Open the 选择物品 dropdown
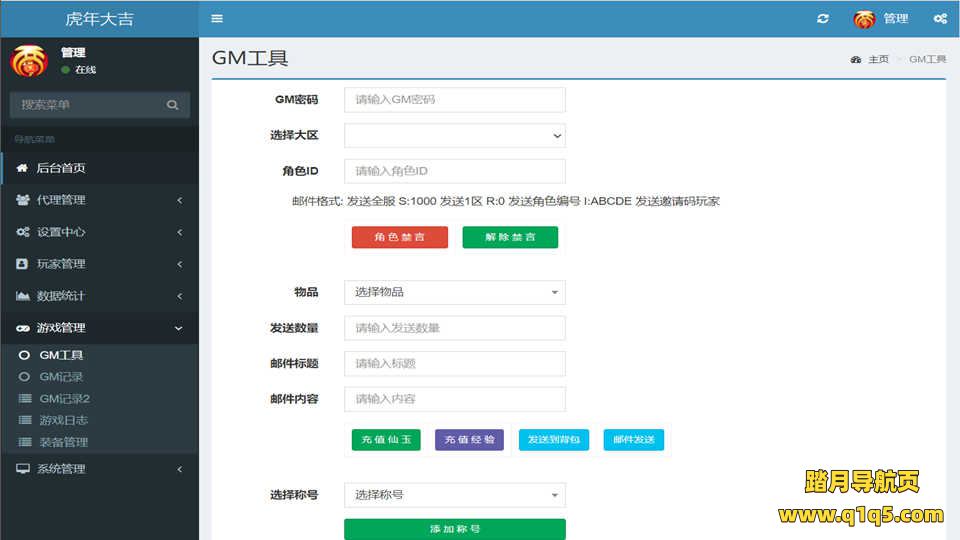 coord(454,292)
